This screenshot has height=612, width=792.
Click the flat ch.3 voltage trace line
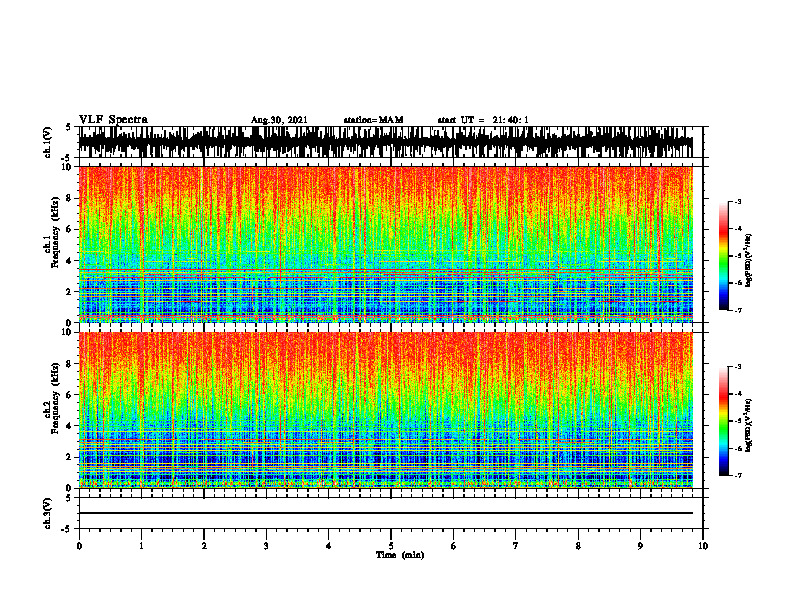click(386, 513)
